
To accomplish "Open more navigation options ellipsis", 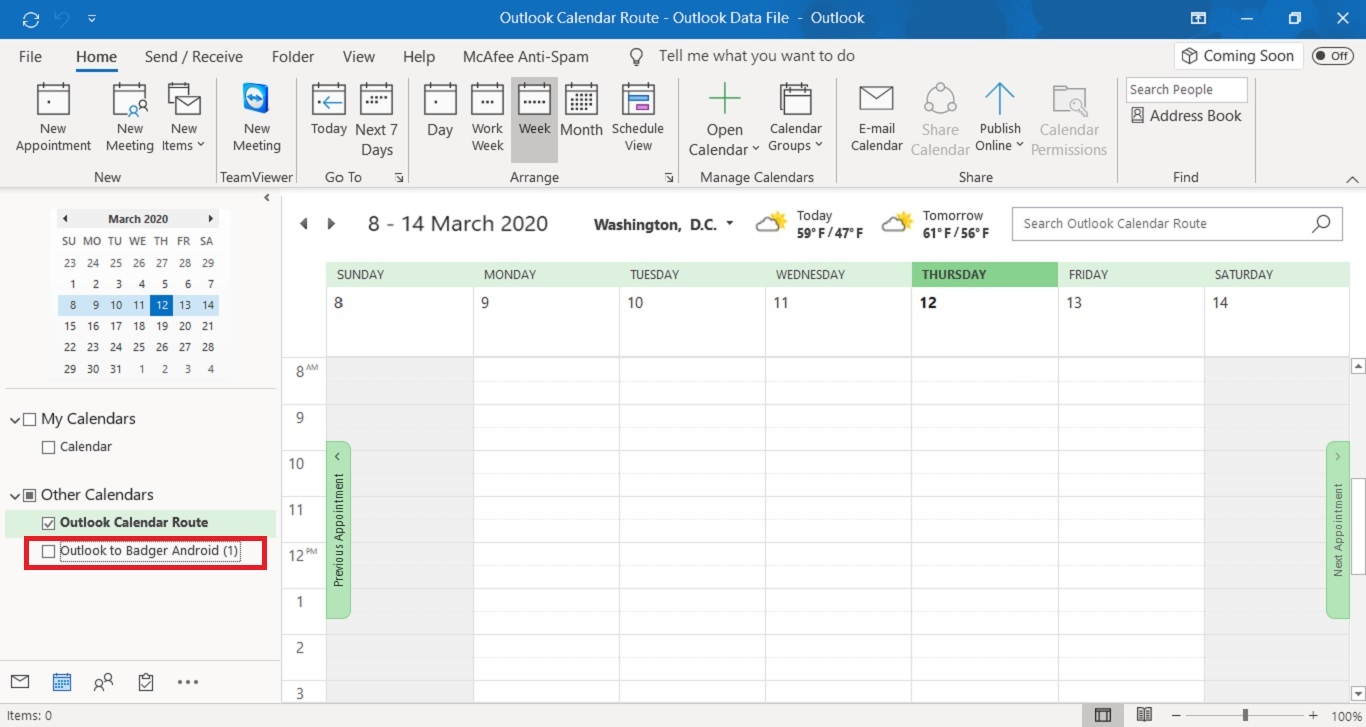I will (x=187, y=682).
